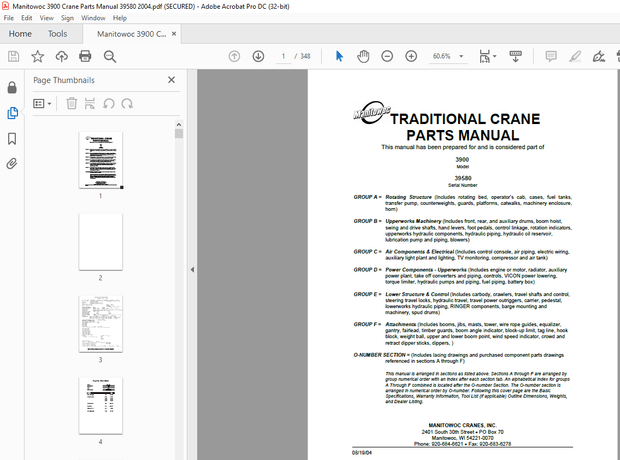The image size is (620, 460).
Task: Rotate page counterclockwise
Action: tap(109, 104)
